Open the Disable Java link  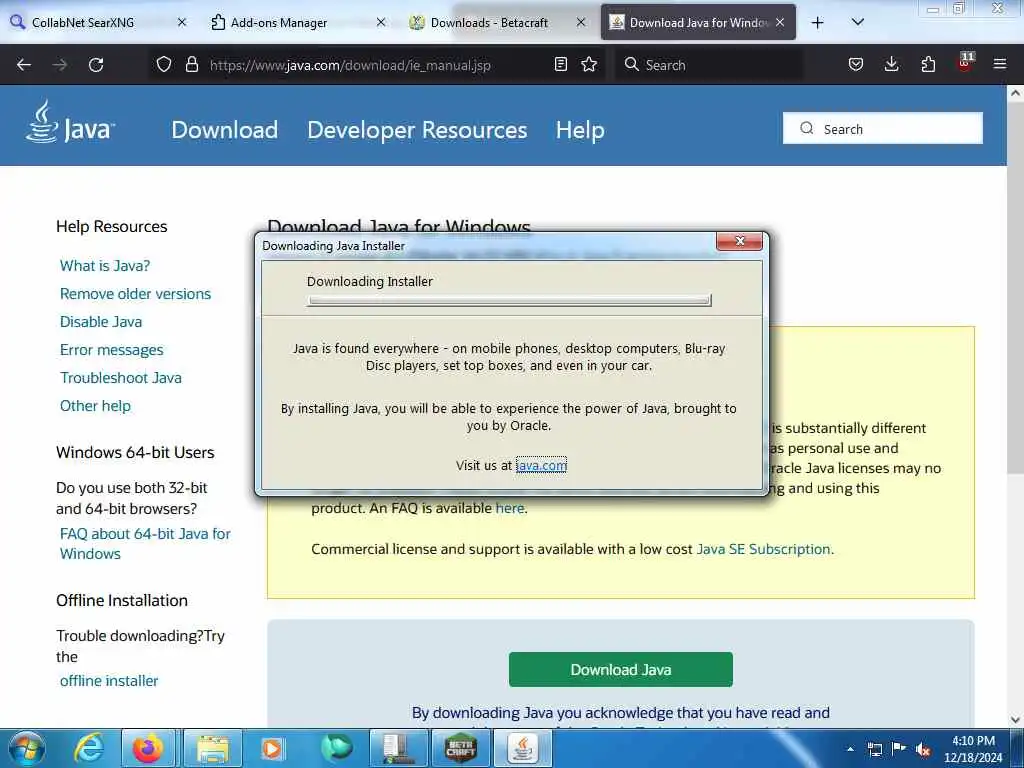point(101,322)
